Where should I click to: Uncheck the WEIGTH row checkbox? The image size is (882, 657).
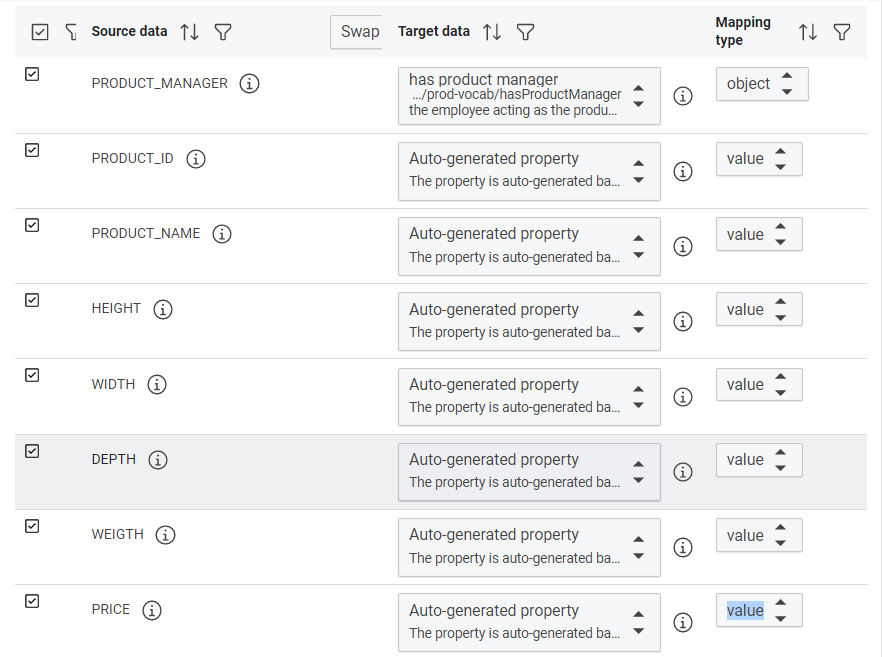point(32,526)
